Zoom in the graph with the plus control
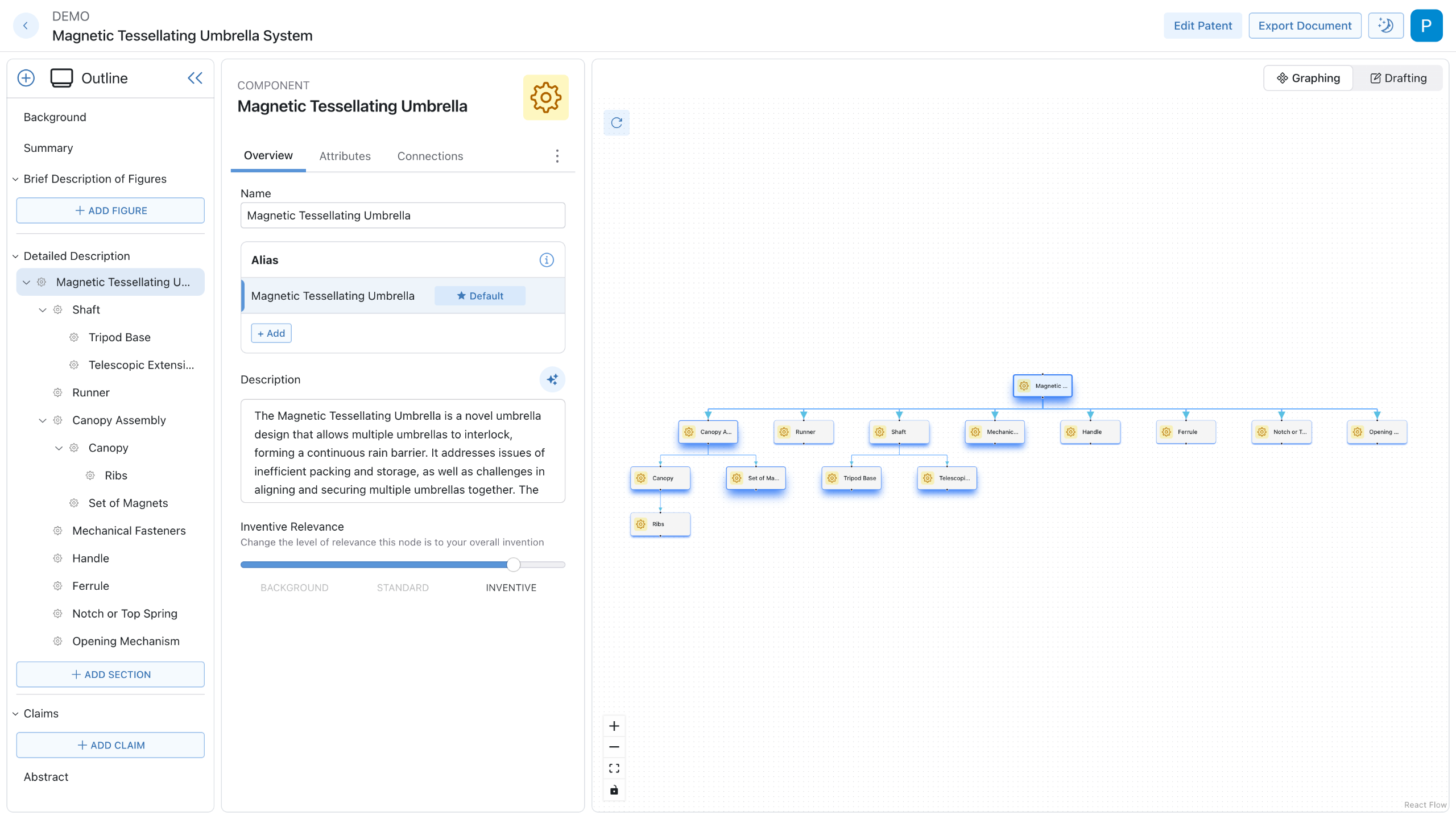 614,726
